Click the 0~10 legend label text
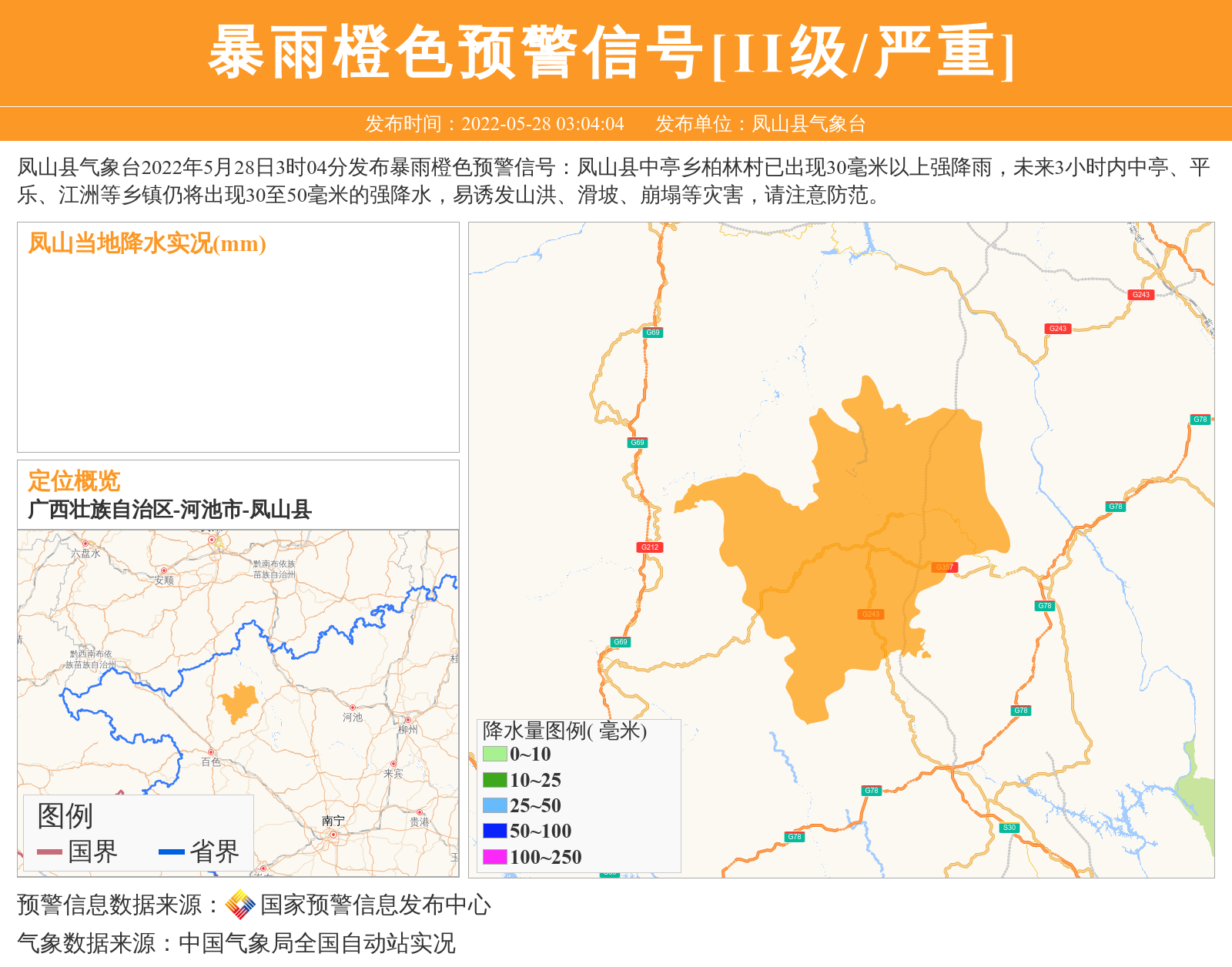1232x967 pixels. pos(531,754)
